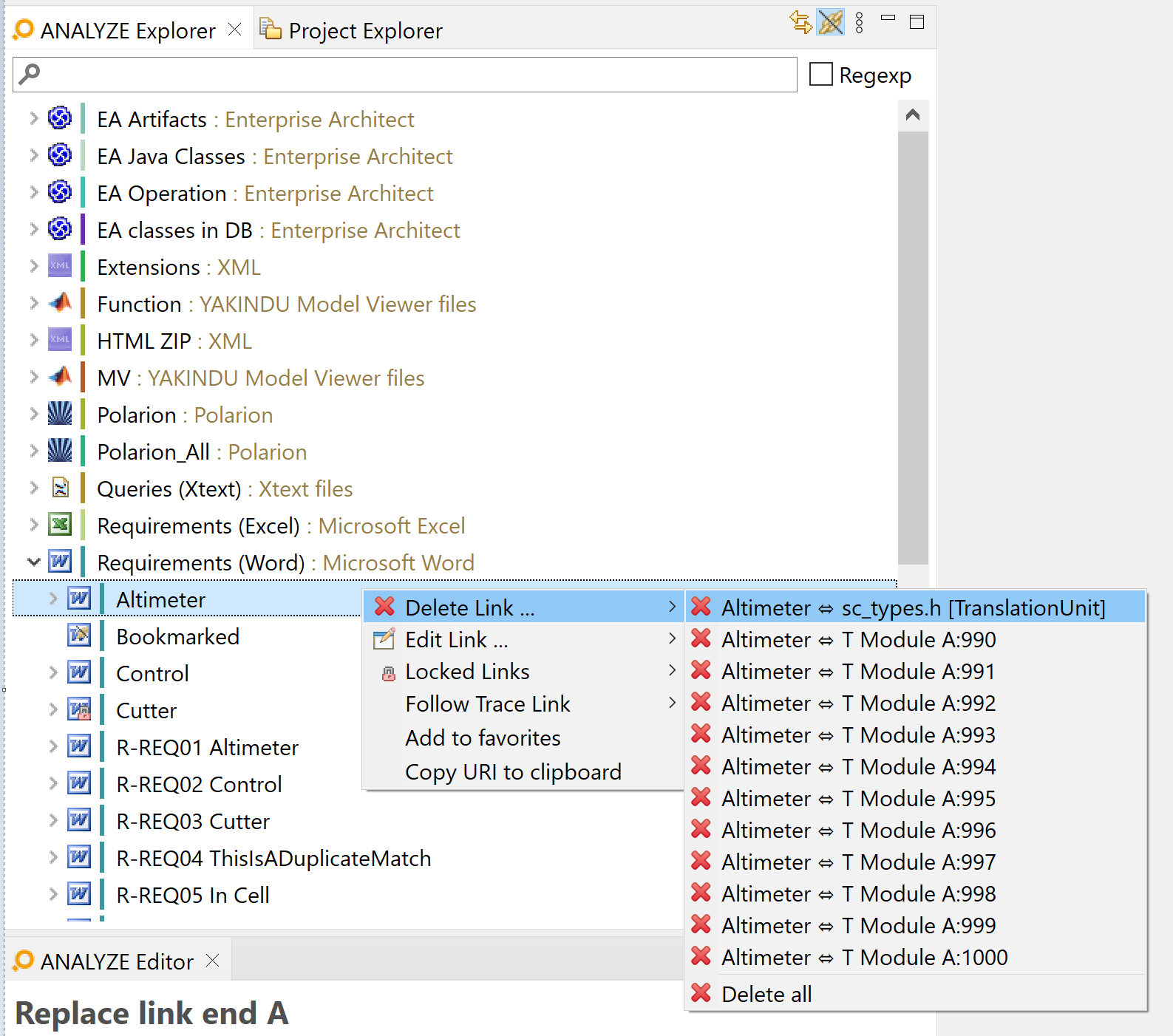Expand the EA Operation node
Screen dimensions: 1173x1036
(33, 192)
